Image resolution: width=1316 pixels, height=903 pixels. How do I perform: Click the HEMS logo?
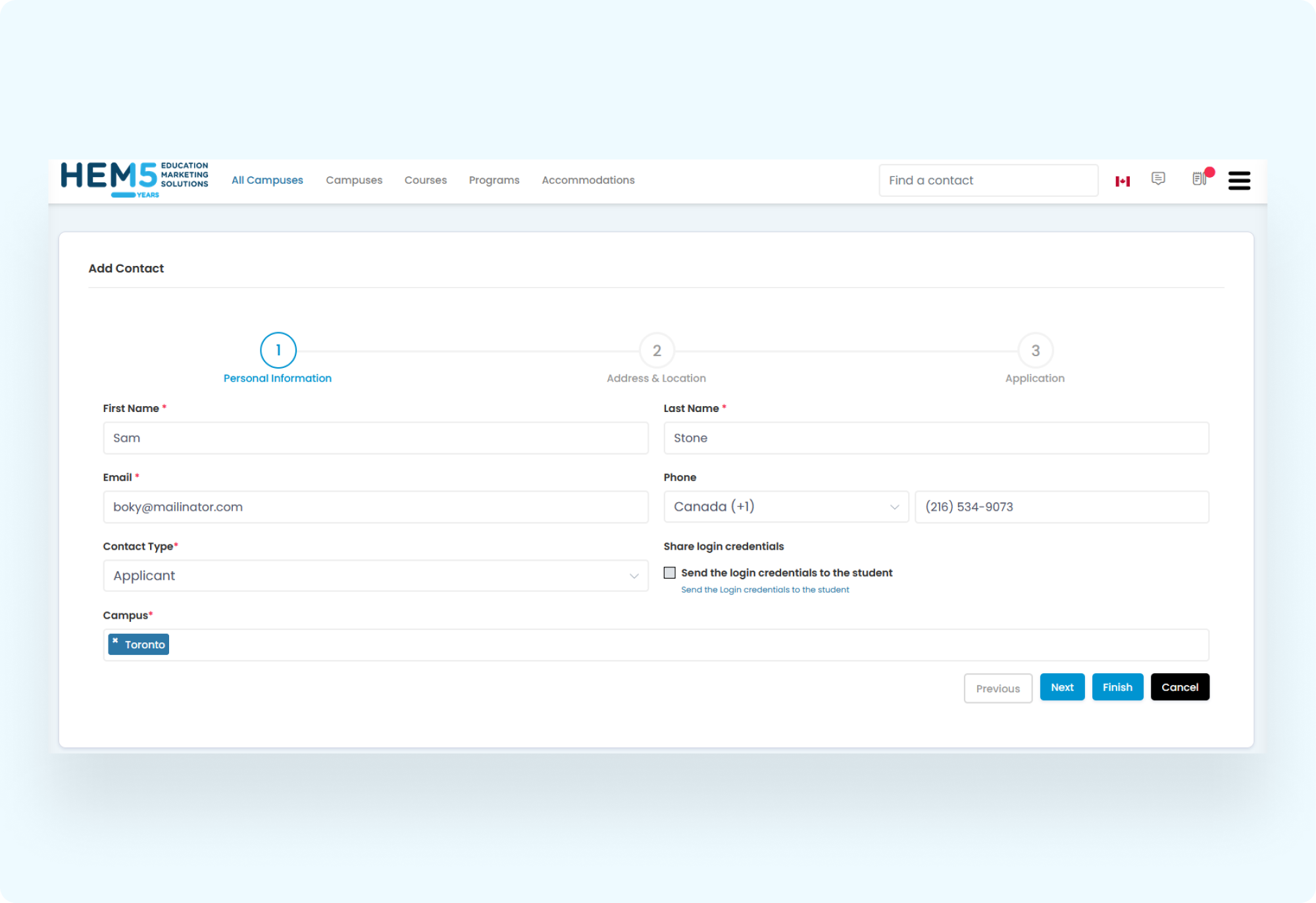tap(134, 180)
